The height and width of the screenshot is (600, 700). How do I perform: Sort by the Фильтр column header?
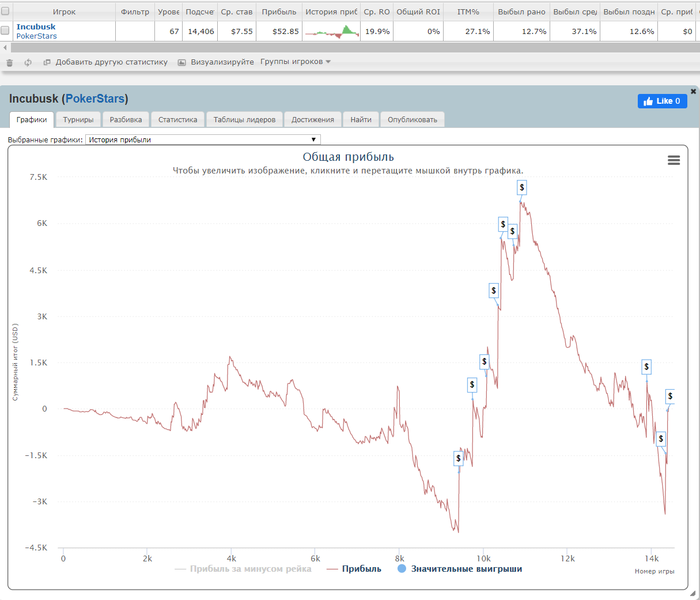(135, 12)
